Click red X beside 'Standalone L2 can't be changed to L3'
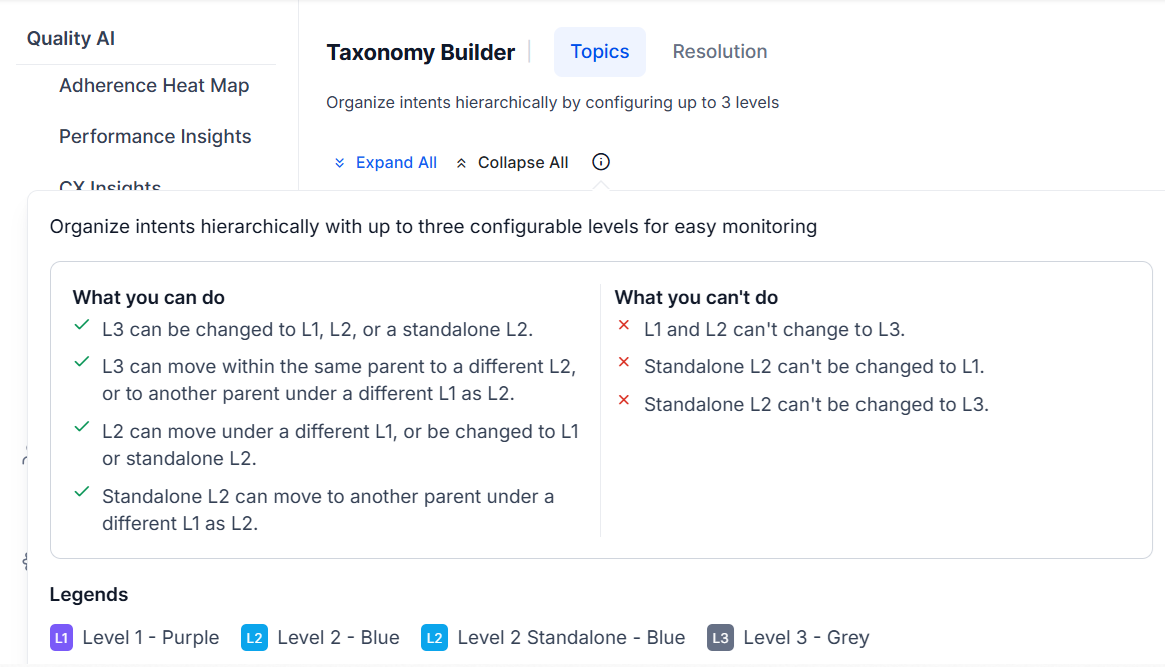Screen dimensions: 1165x667 click(624, 402)
